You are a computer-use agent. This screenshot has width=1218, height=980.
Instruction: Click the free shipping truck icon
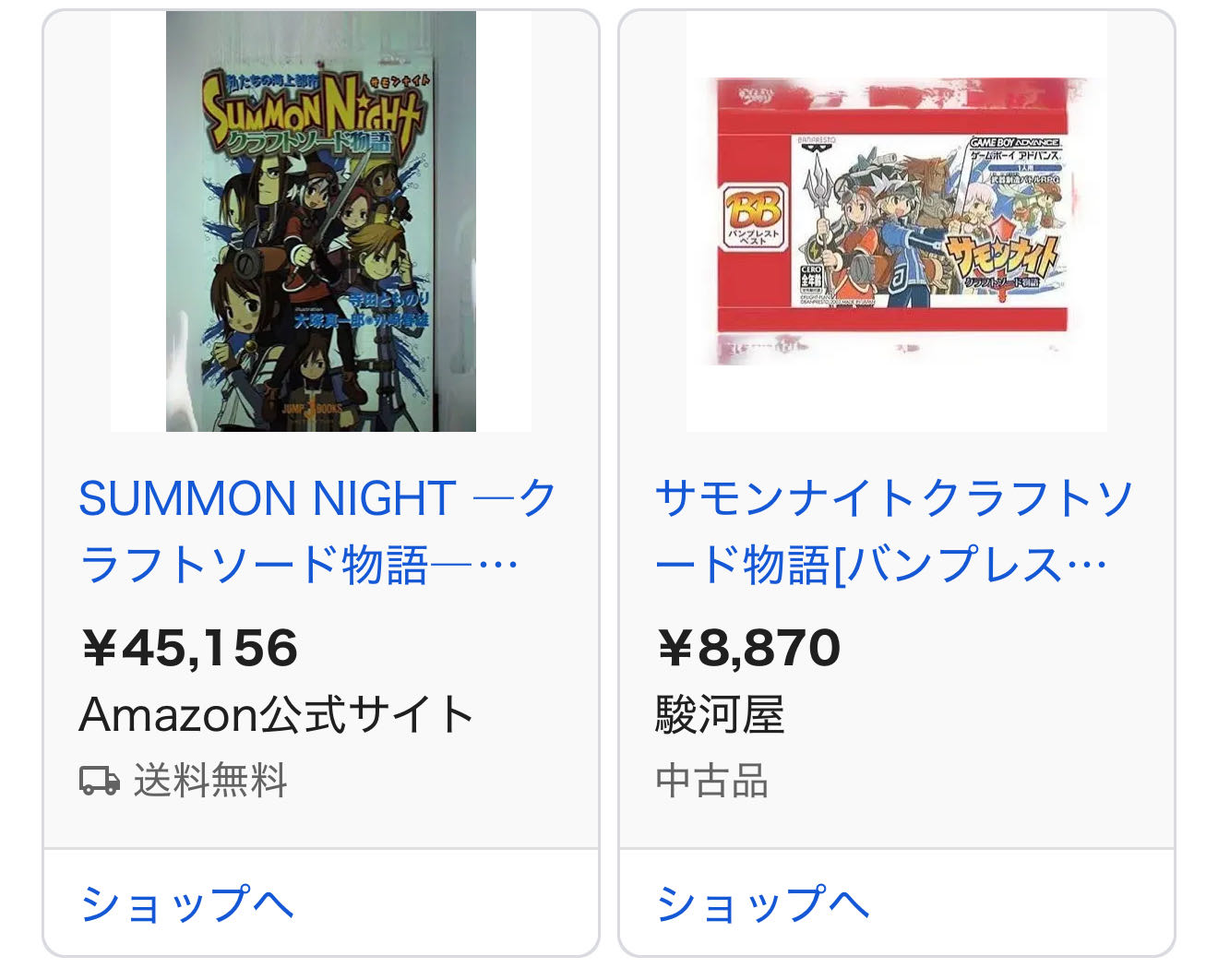coord(100,781)
